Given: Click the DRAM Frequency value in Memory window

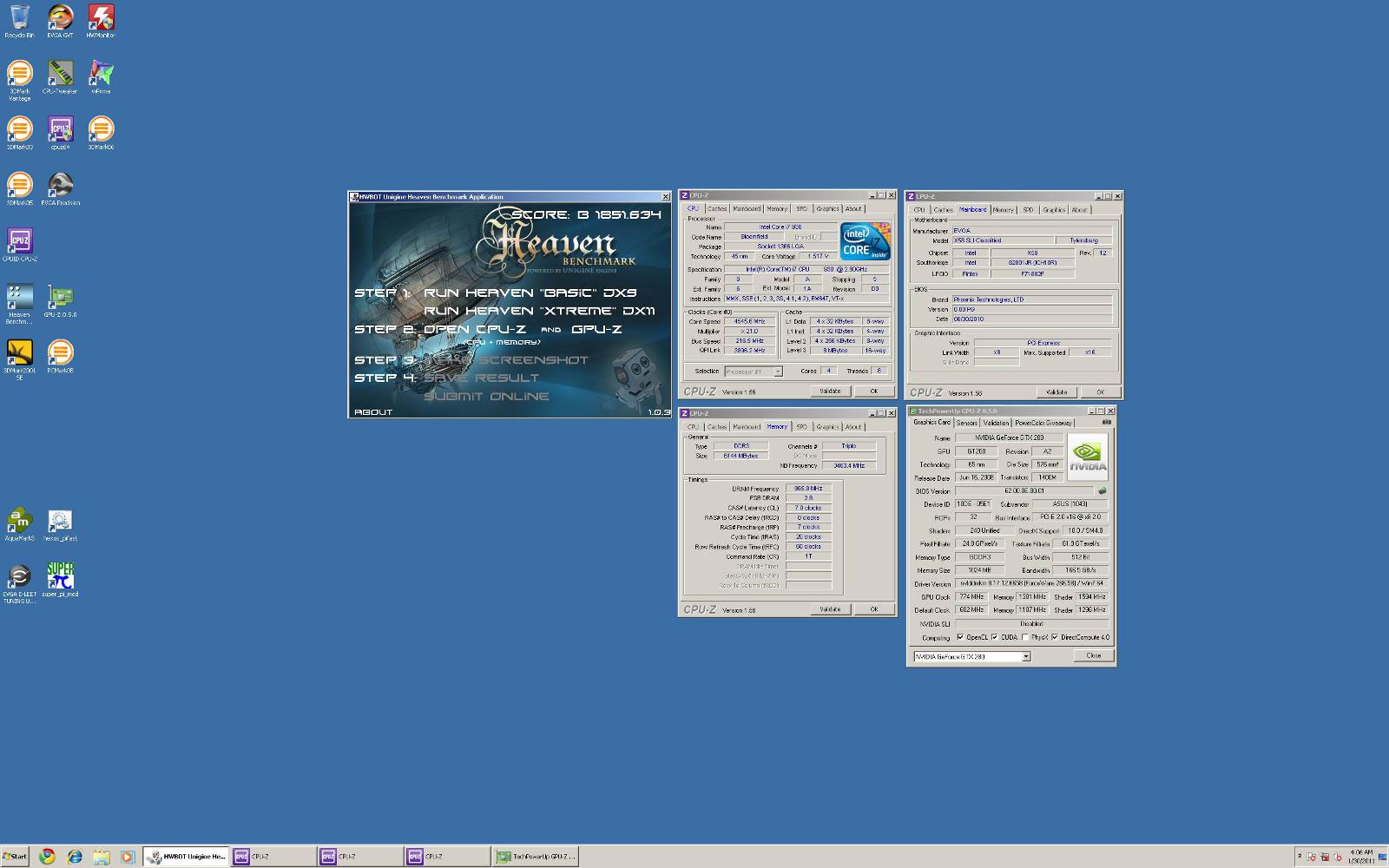Looking at the screenshot, I should (x=808, y=489).
